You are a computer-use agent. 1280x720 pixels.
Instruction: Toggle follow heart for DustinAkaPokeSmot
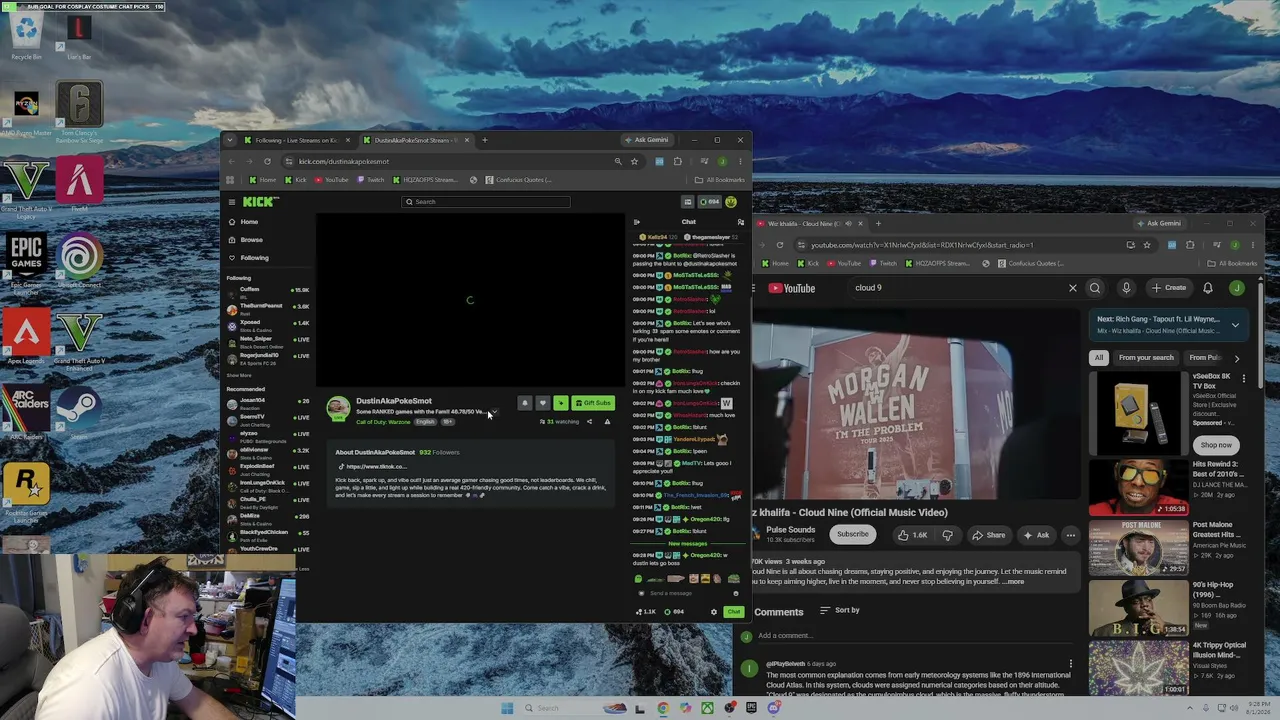tap(543, 403)
